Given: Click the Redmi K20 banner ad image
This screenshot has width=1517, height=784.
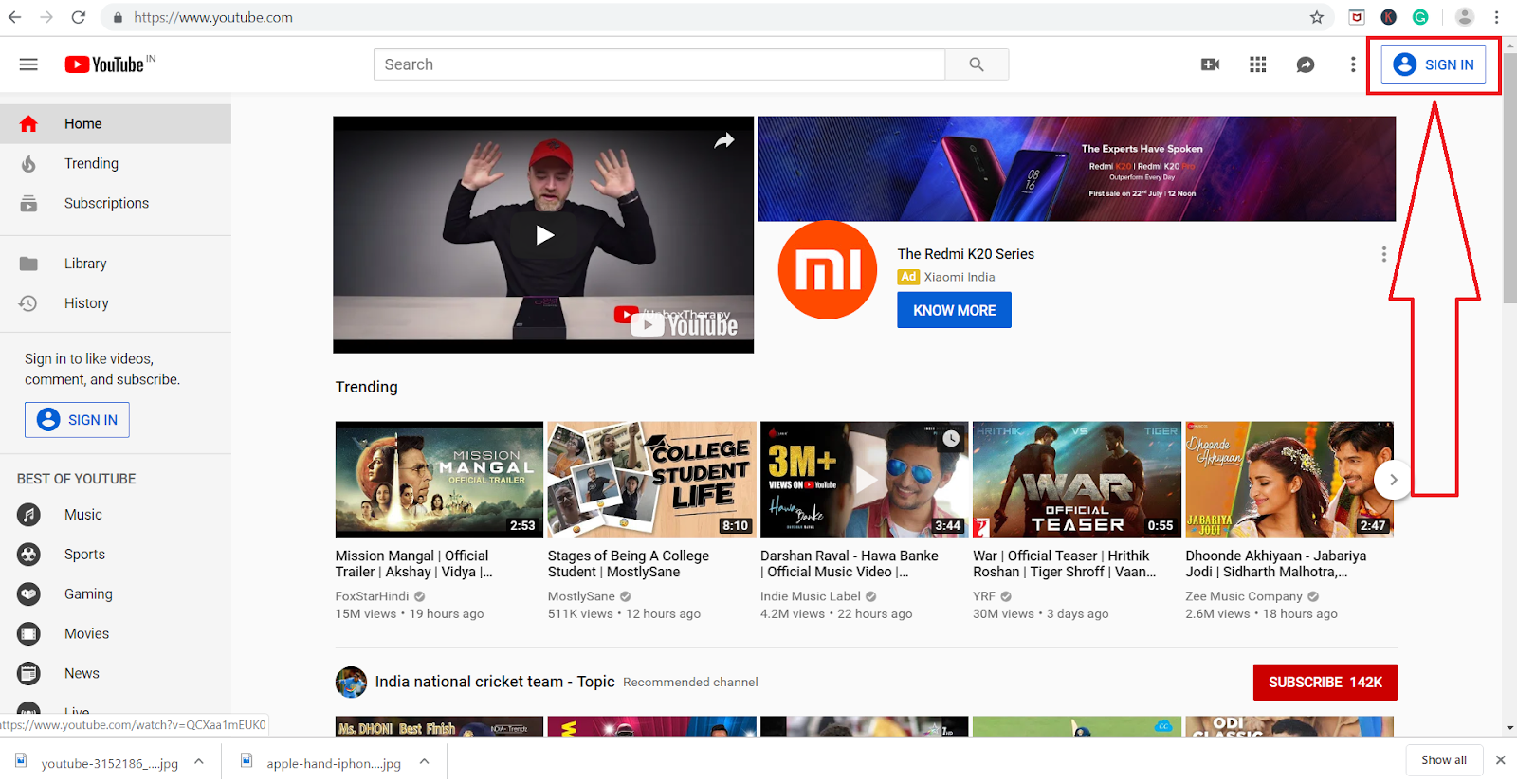Looking at the screenshot, I should 1077,169.
